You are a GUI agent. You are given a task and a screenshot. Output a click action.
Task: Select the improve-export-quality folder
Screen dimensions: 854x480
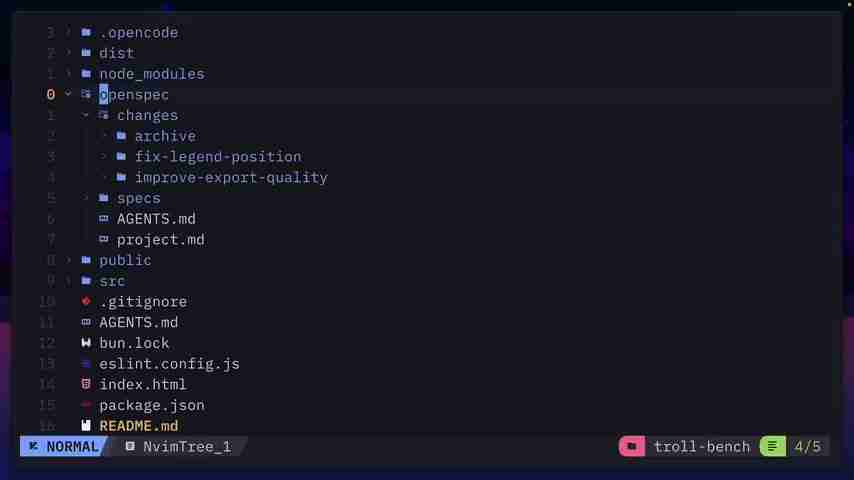[231, 177]
